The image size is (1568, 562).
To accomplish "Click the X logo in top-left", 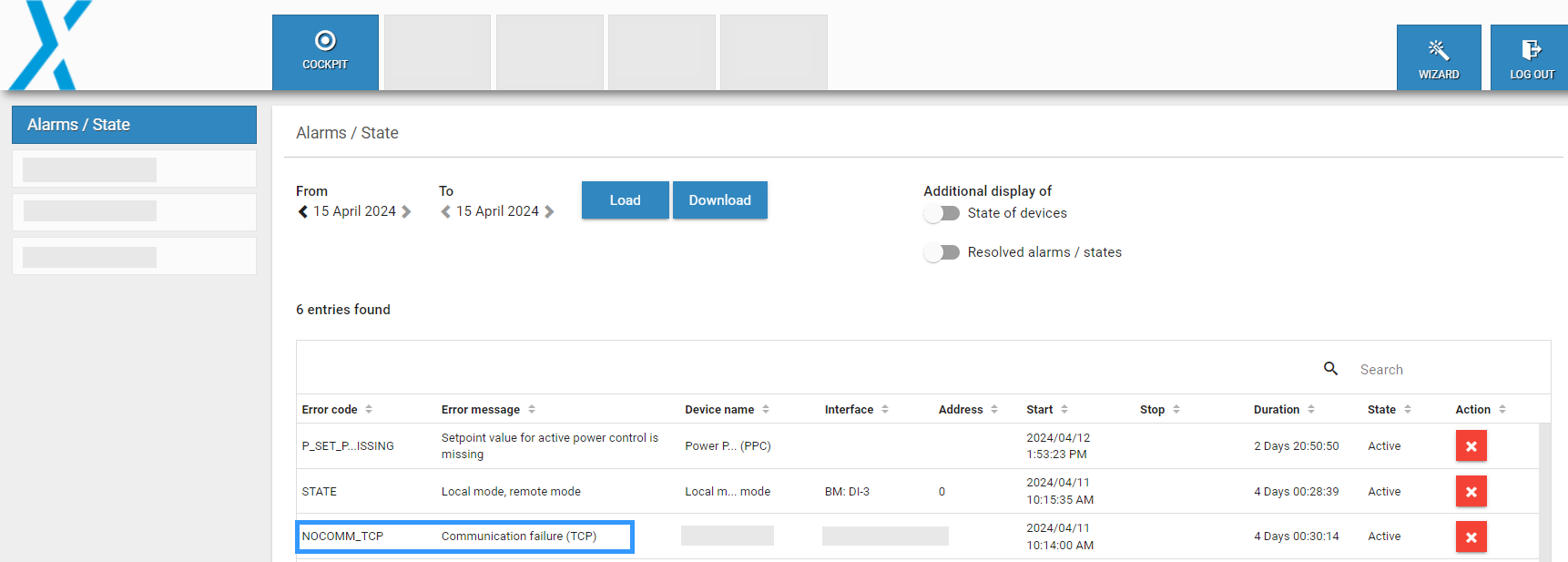I will pos(52,45).
